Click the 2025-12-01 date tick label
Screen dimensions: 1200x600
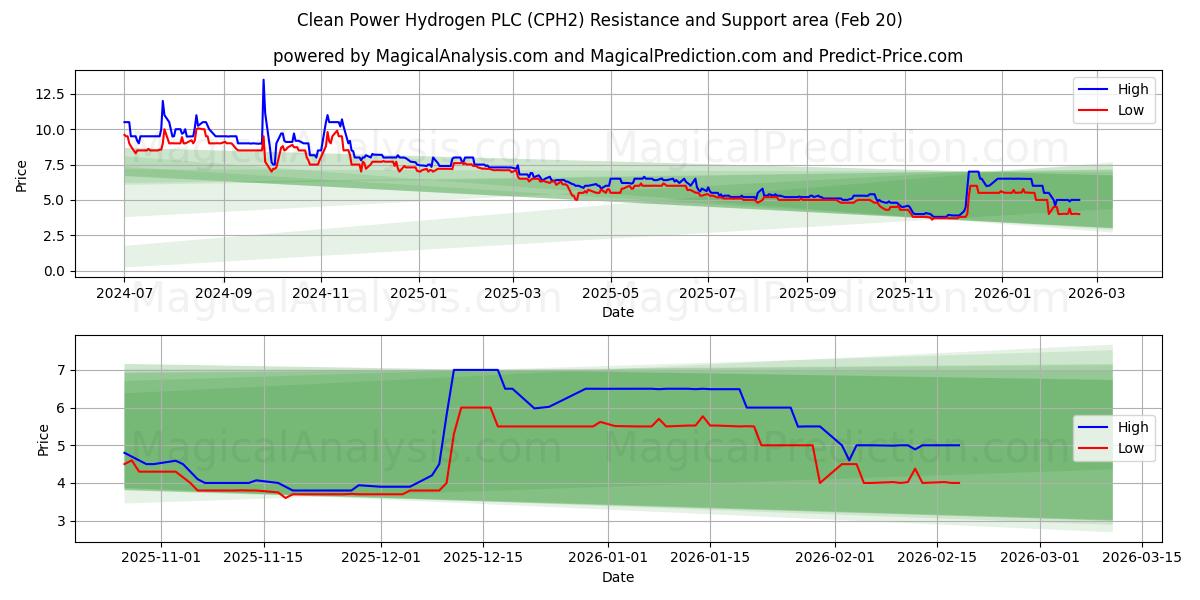coord(381,557)
